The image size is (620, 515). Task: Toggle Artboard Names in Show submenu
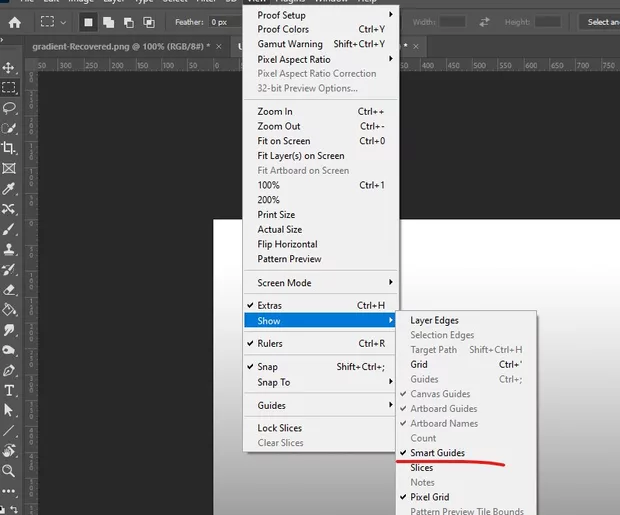click(x=466, y=424)
